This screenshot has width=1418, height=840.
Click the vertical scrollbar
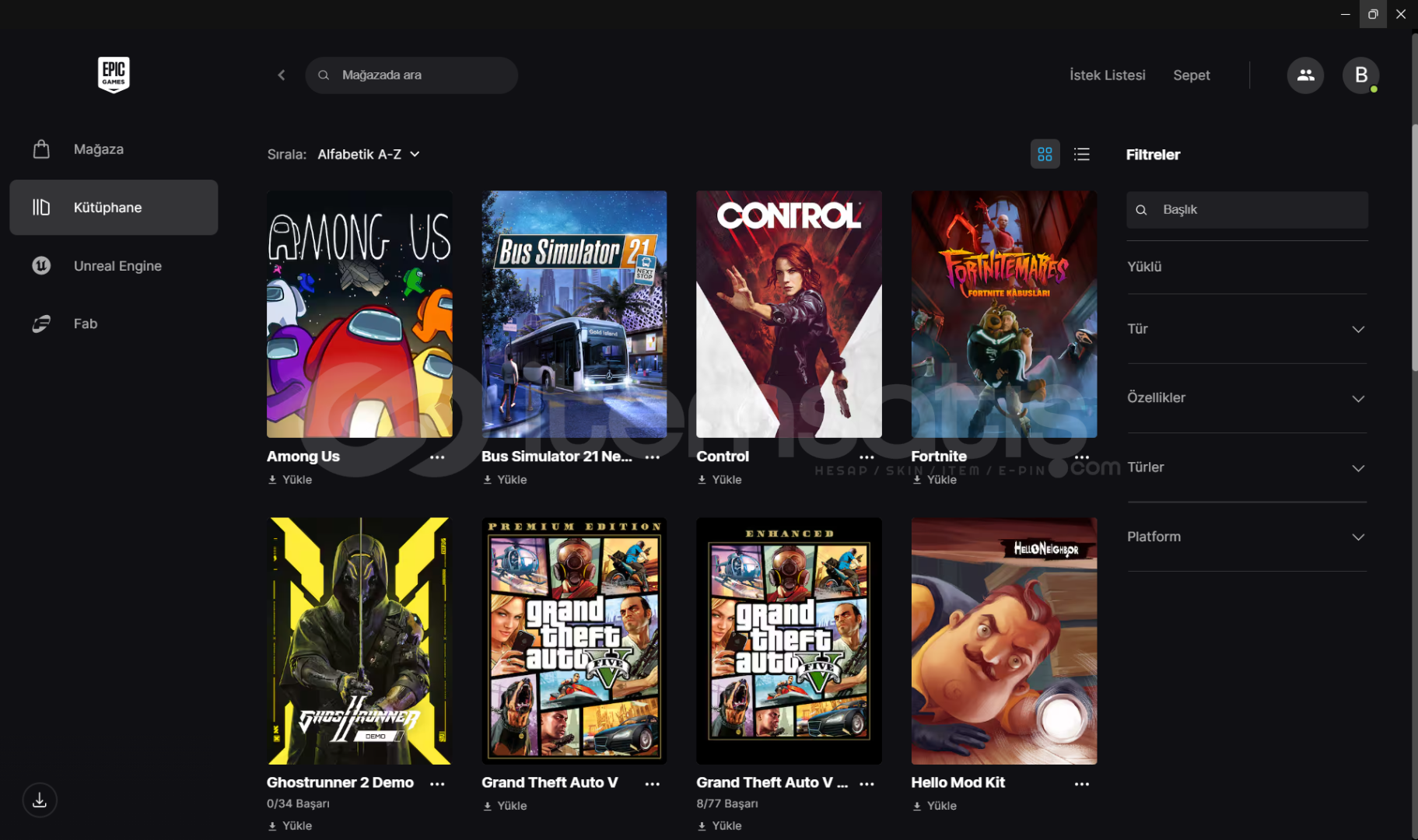(x=1414, y=247)
